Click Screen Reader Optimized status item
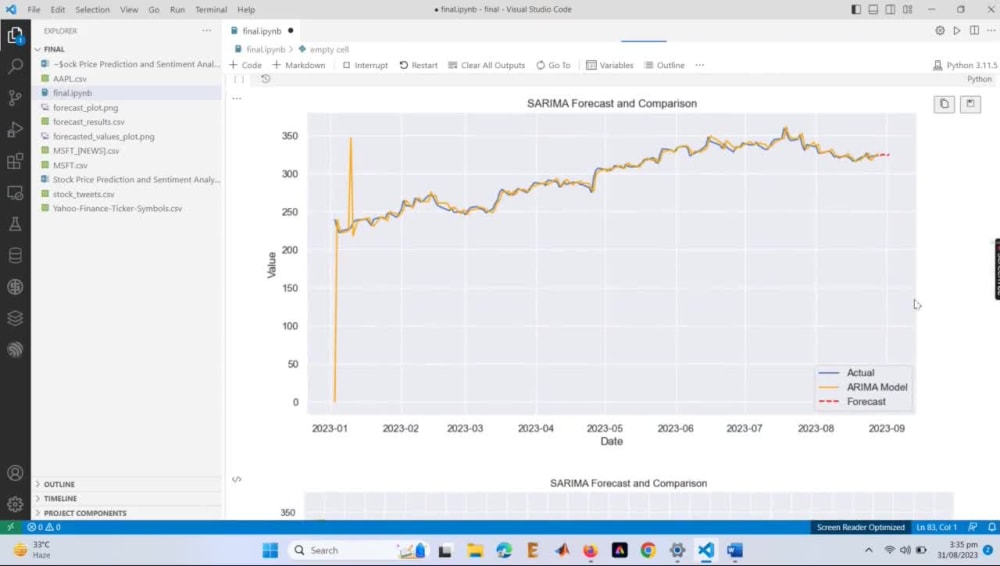This screenshot has width=1000, height=566. point(860,527)
